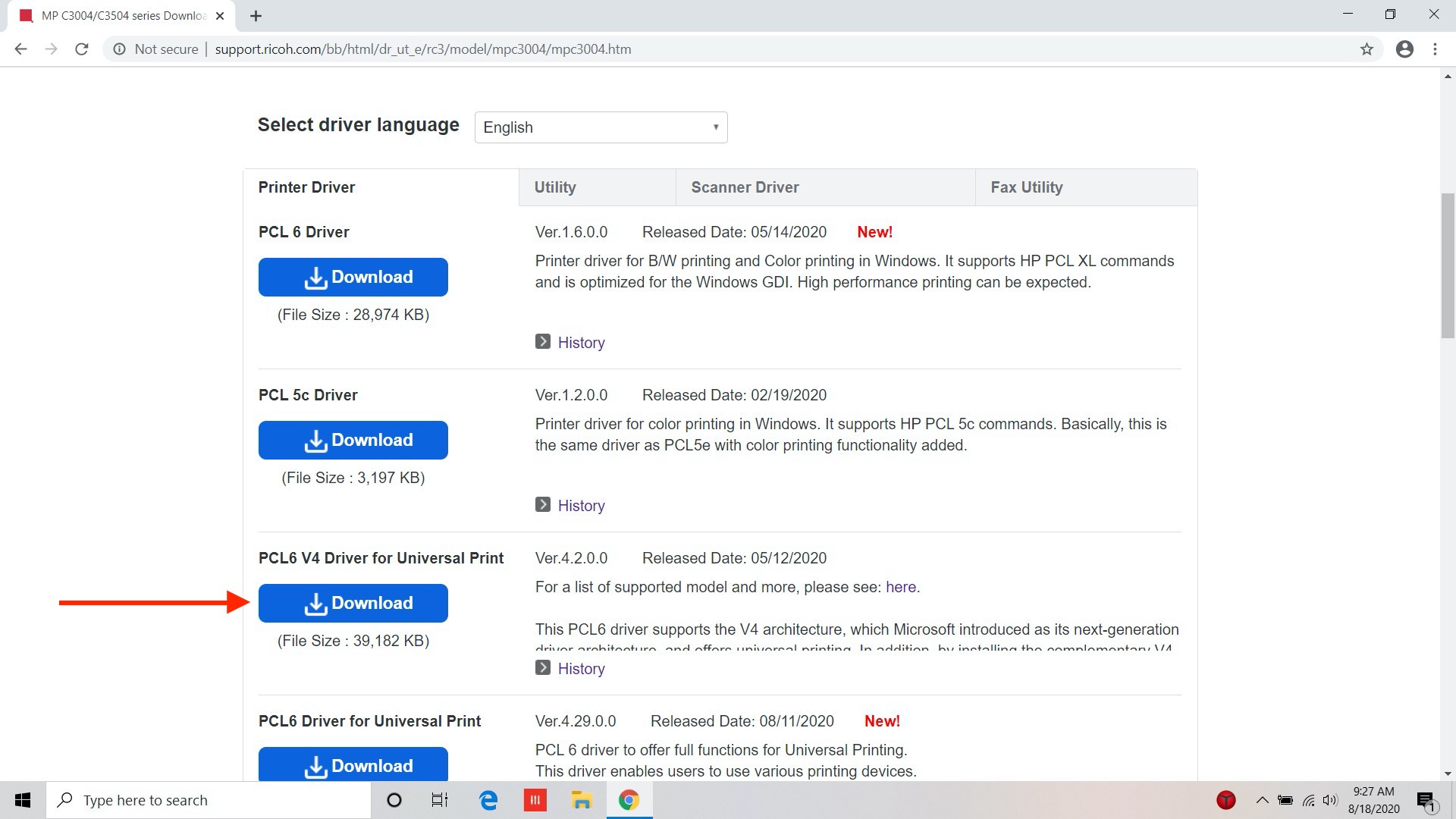Click the 'Select driver language' label
This screenshot has height=819, width=1456.
tap(358, 125)
